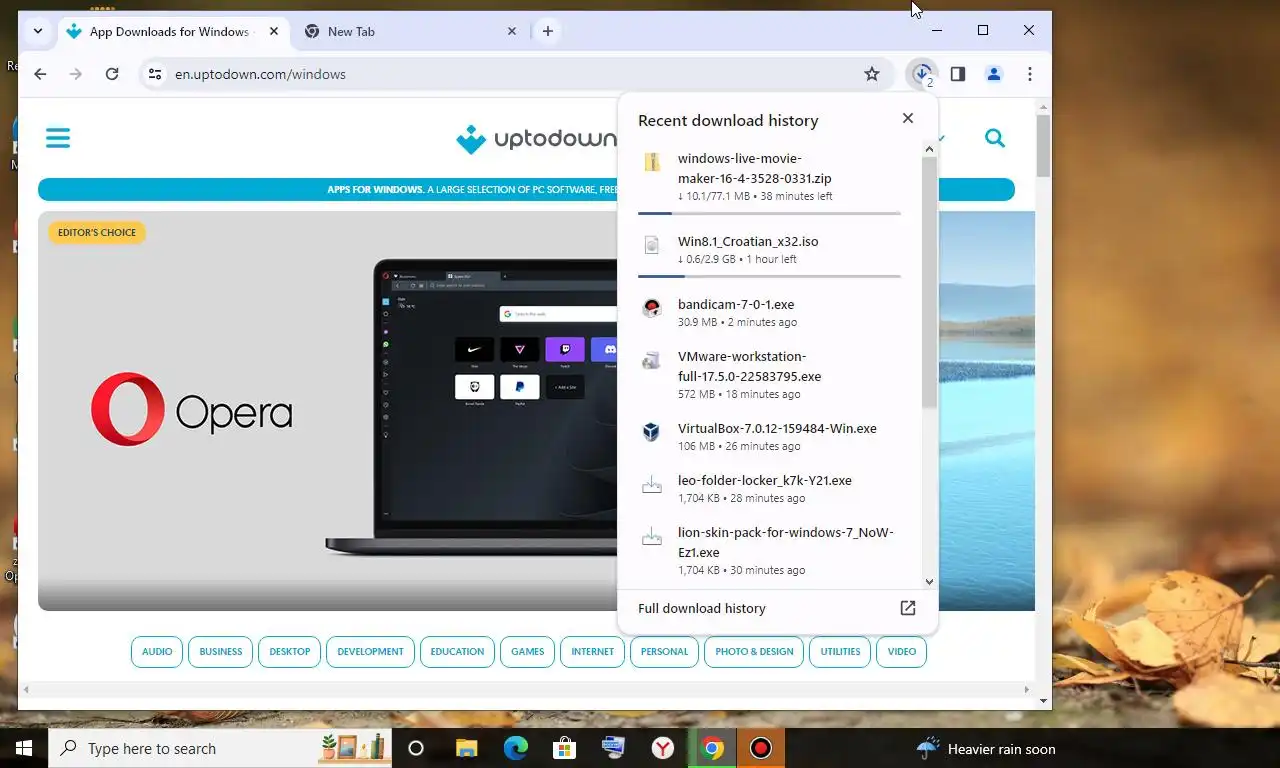1280x768 pixels.
Task: Open the Chrome profile avatar icon
Action: tap(994, 74)
